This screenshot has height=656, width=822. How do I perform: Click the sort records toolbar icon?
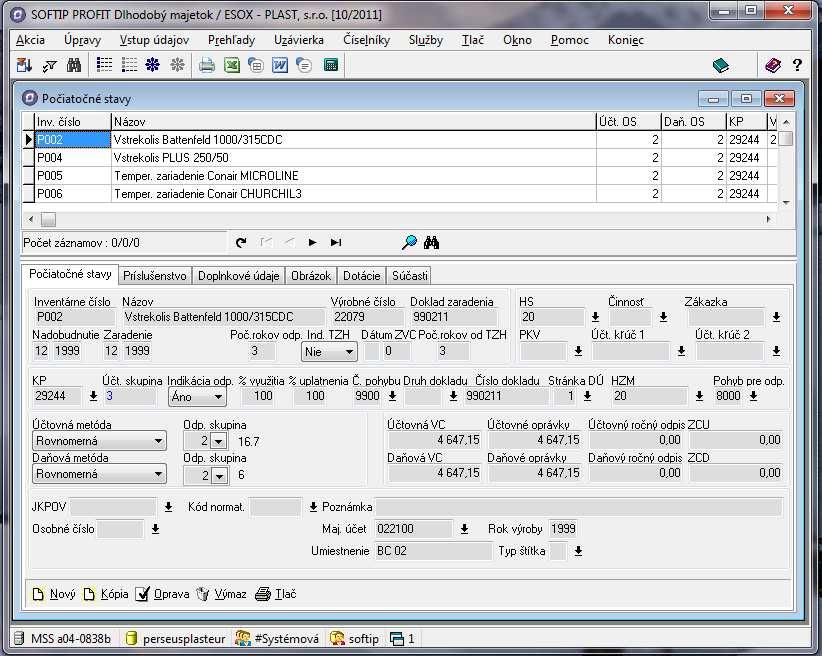pyautogui.click(x=24, y=65)
